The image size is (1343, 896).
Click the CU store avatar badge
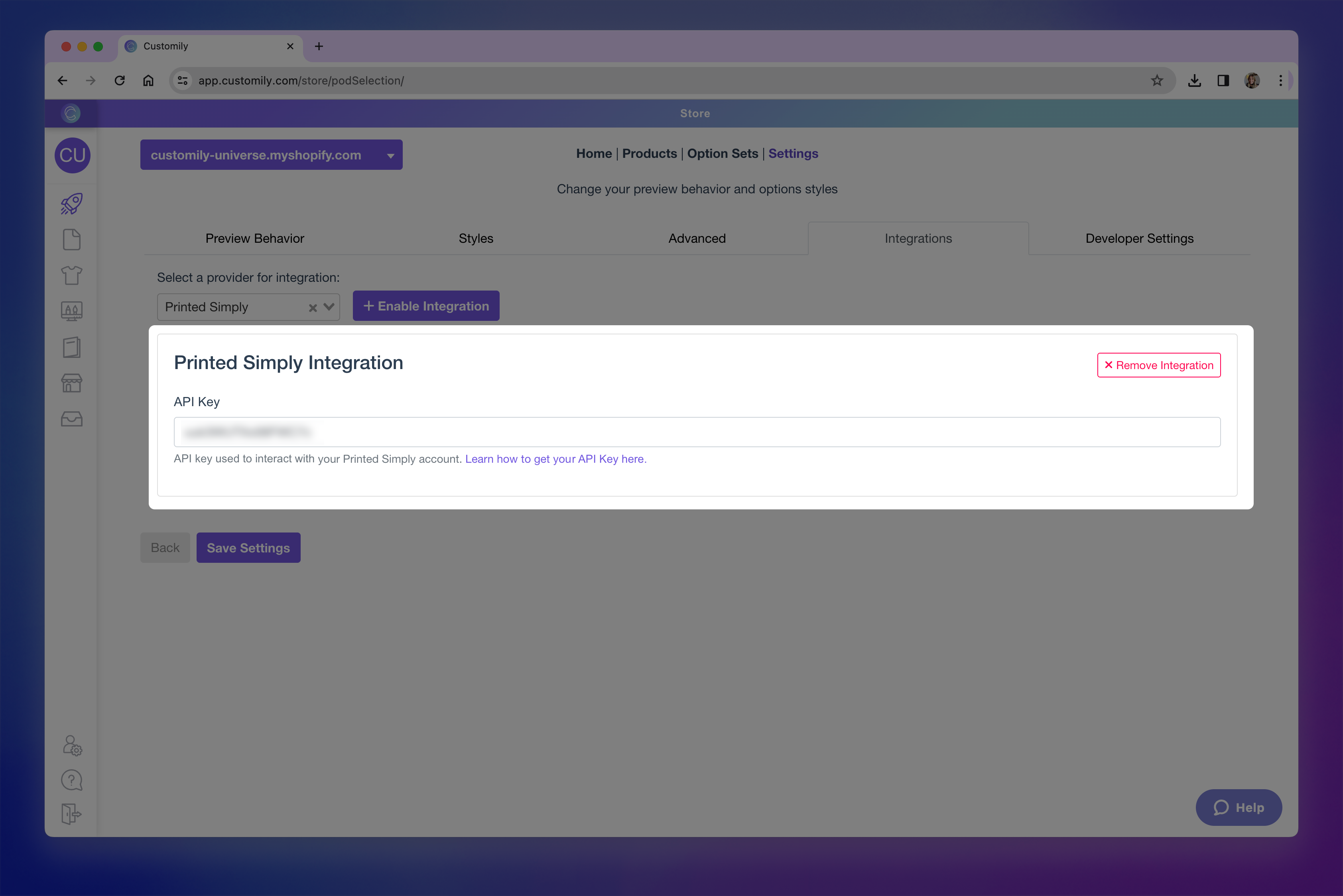(x=73, y=155)
